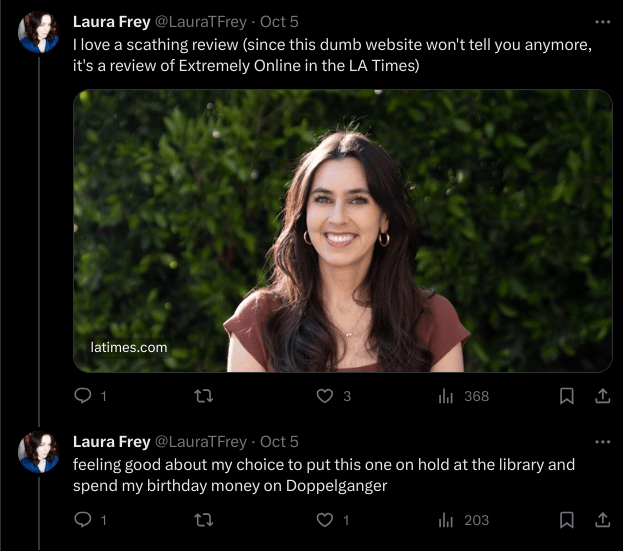Open the latimes.com link card image

(x=343, y=230)
